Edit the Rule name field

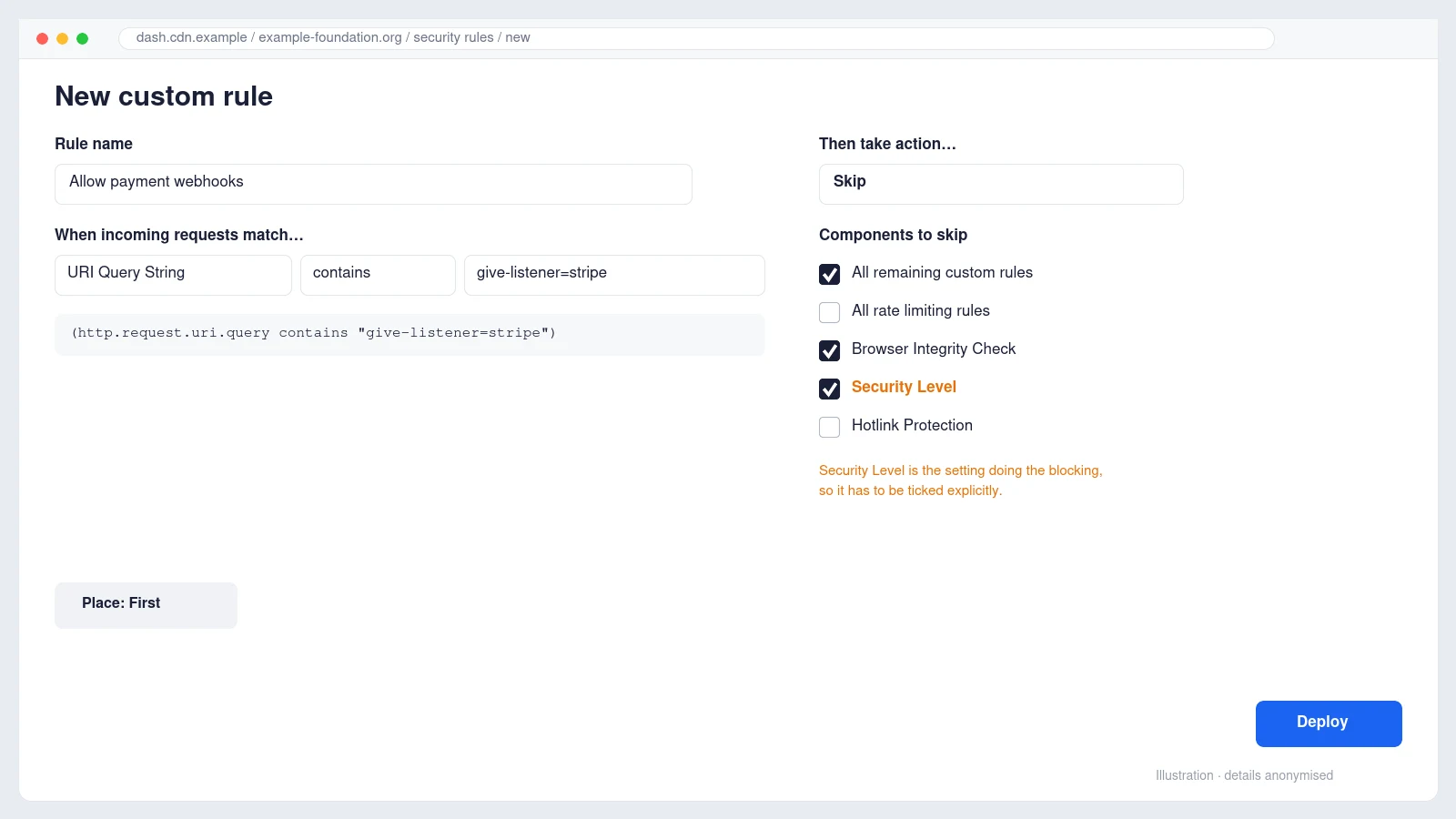pos(373,184)
